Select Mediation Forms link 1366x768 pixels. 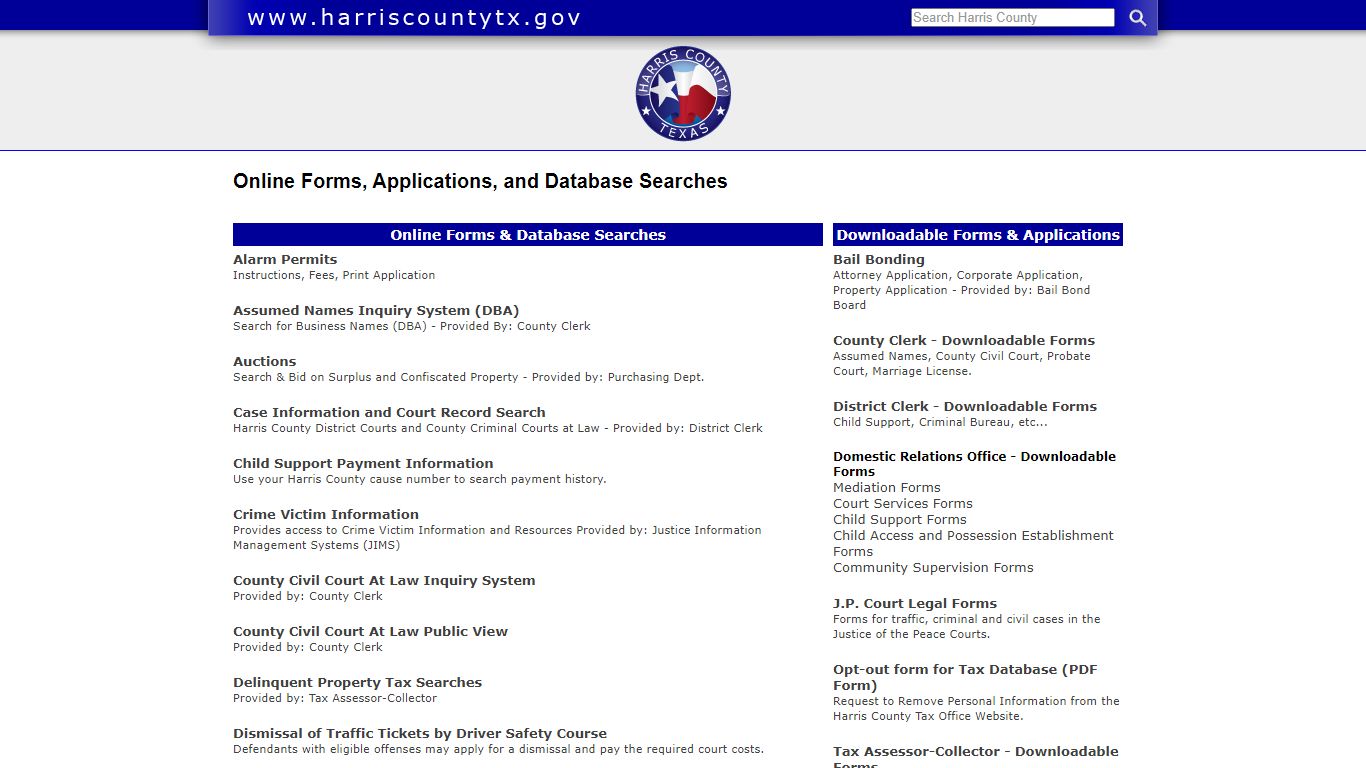(887, 487)
